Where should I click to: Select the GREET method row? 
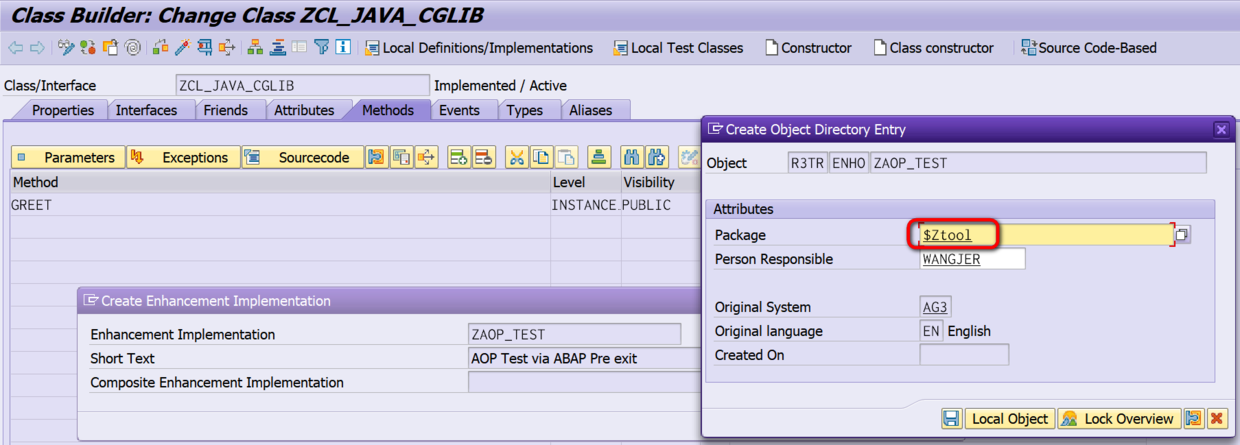point(32,205)
